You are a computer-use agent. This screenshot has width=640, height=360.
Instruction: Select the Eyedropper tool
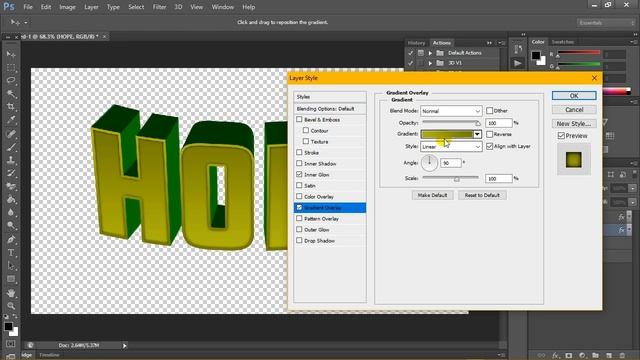tap(11, 120)
